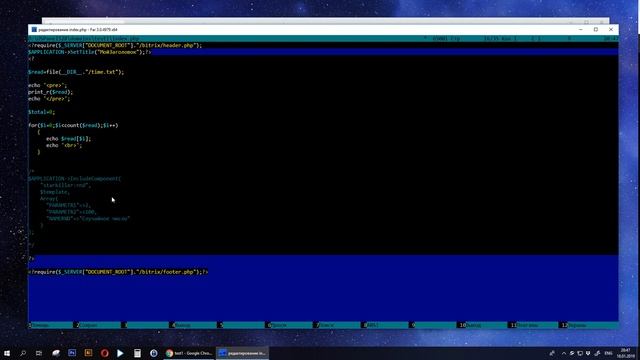The image size is (640, 360).
Task: Click the editor title bar text
Action: point(78,29)
